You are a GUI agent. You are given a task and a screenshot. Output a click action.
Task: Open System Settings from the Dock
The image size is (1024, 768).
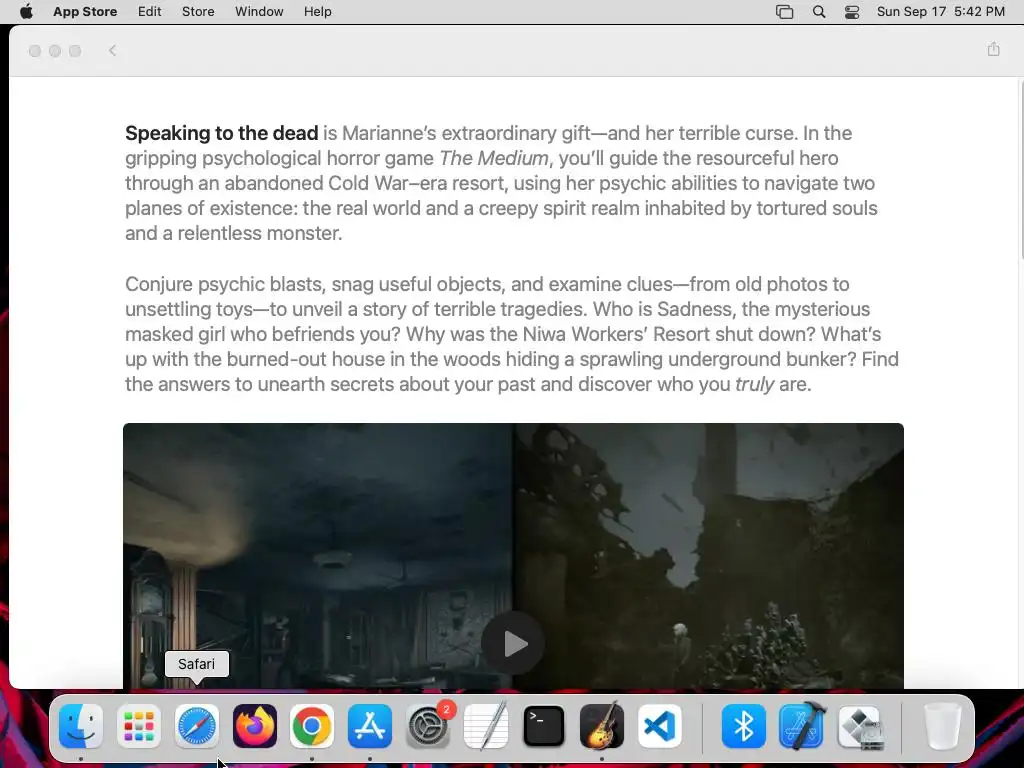click(x=428, y=726)
